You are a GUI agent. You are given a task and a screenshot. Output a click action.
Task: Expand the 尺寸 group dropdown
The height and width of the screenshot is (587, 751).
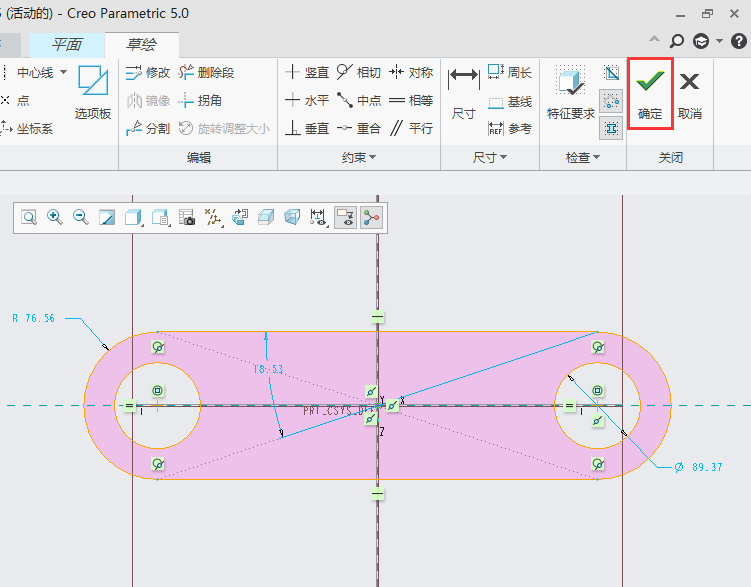coord(489,157)
